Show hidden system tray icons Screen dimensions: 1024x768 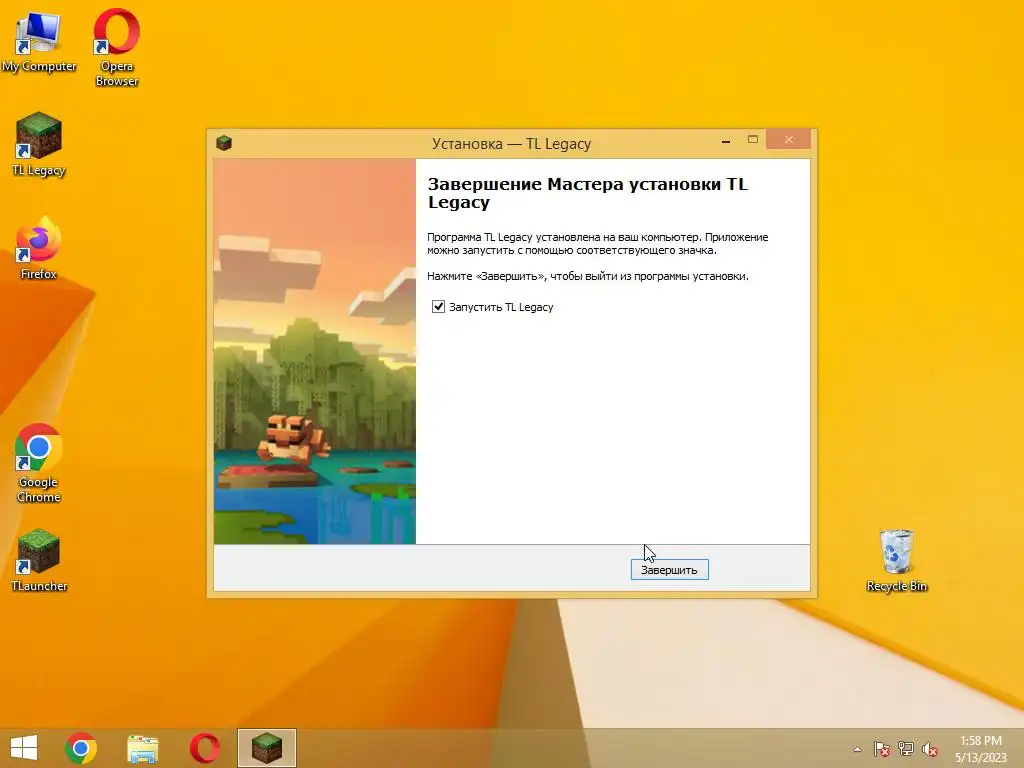pyautogui.click(x=857, y=749)
